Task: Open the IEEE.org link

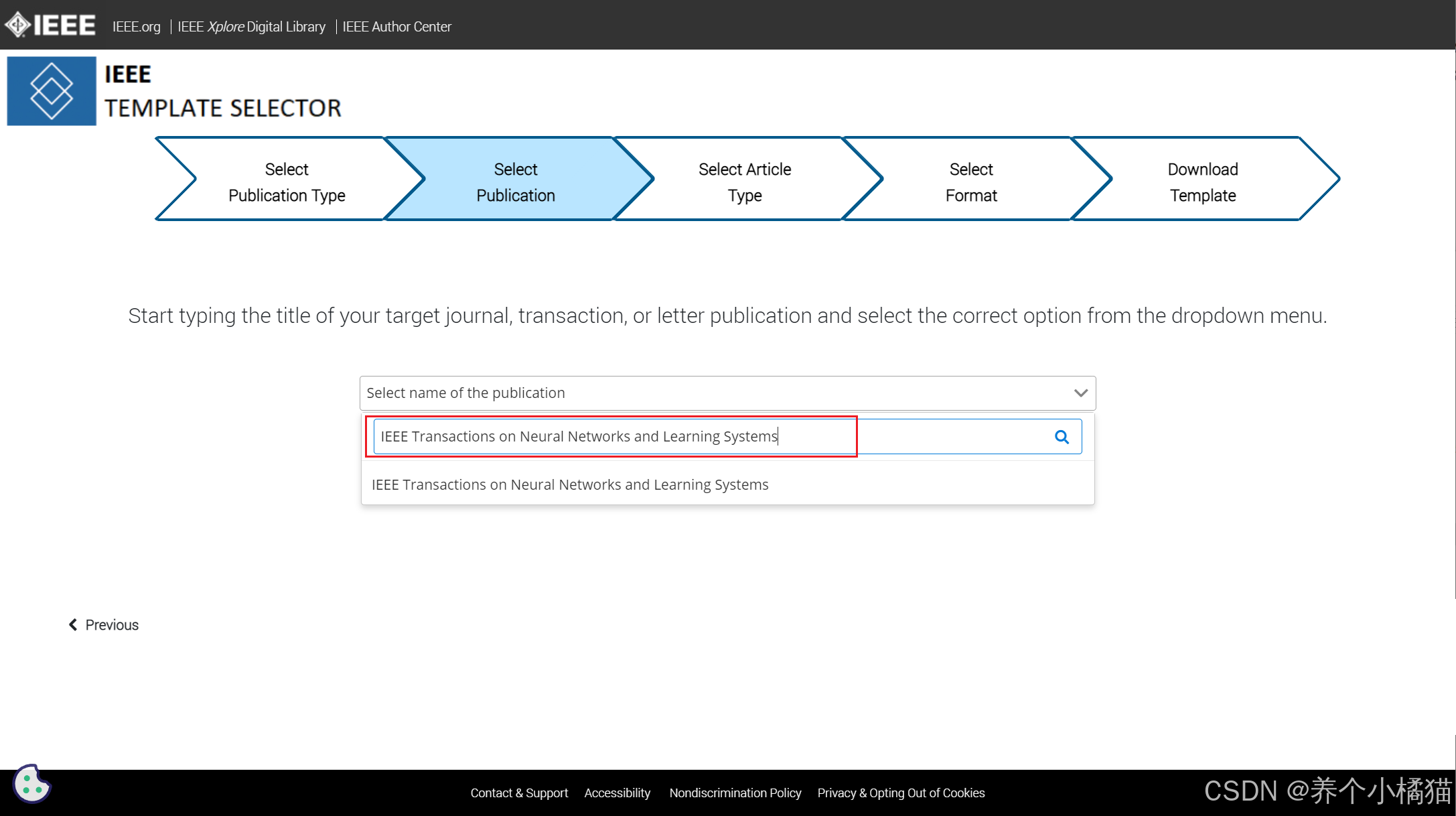Action: [x=136, y=27]
